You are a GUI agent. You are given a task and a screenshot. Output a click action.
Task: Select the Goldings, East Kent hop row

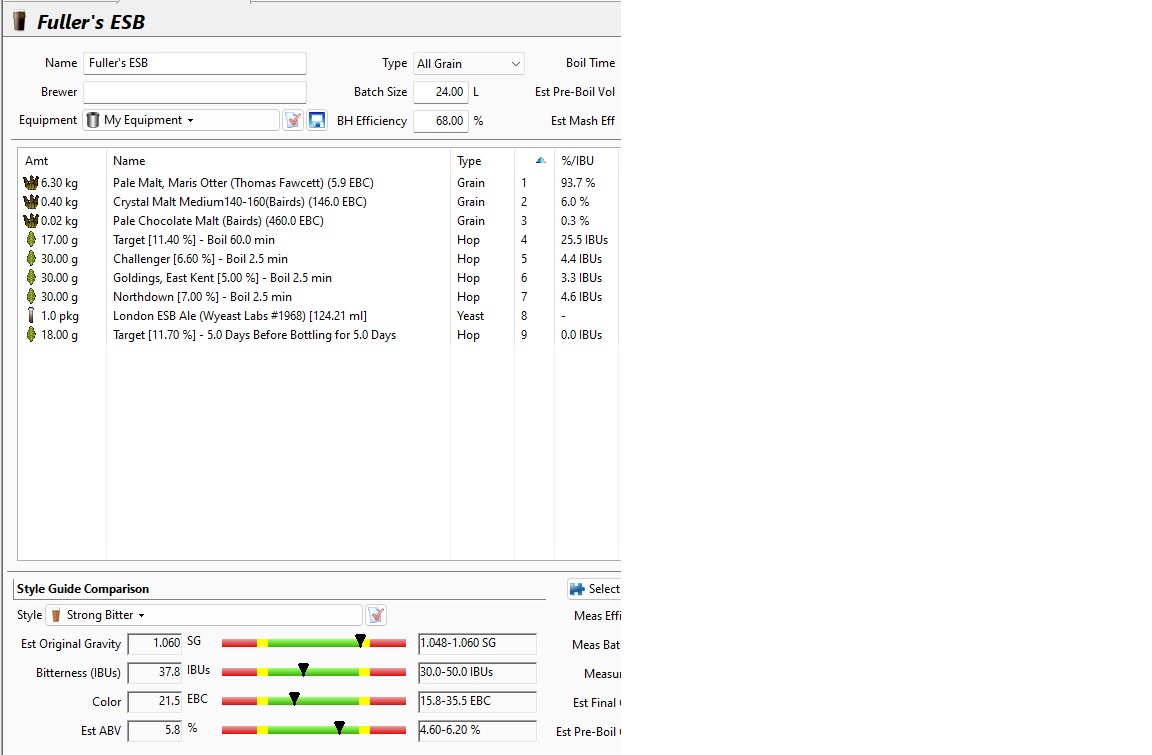point(222,278)
